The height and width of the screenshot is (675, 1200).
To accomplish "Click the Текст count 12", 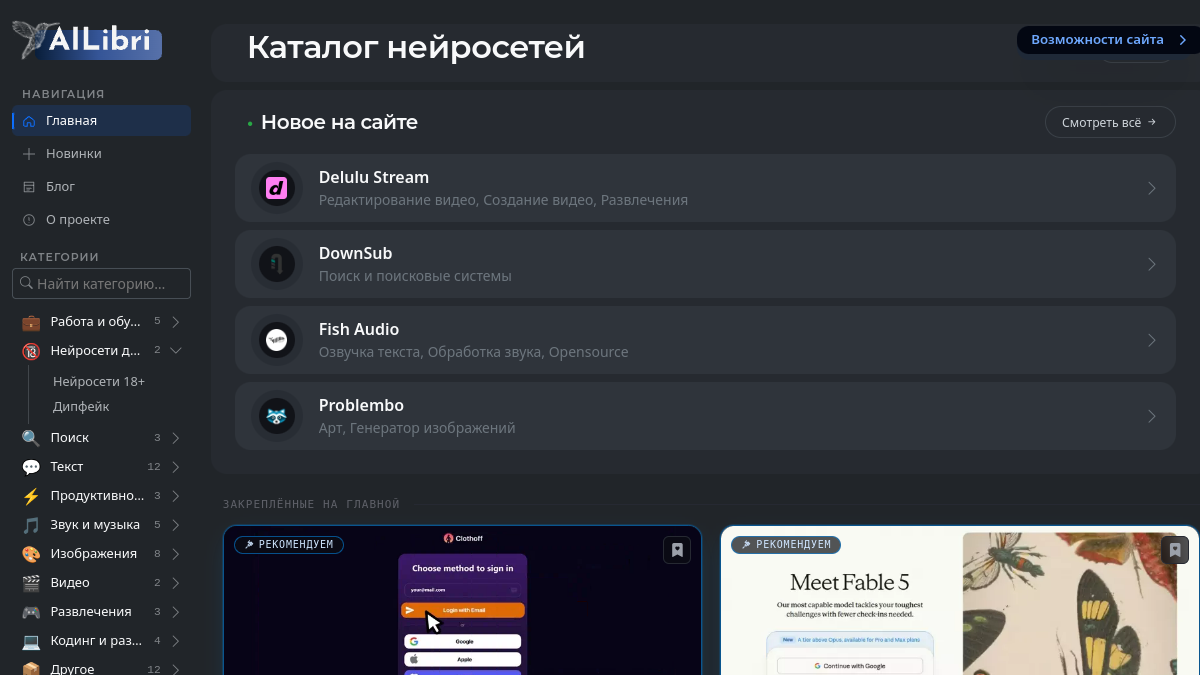I will tap(154, 467).
